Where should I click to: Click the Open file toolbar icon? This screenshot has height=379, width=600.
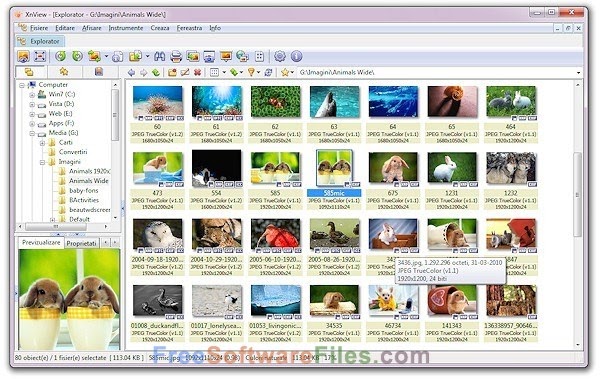[24, 56]
